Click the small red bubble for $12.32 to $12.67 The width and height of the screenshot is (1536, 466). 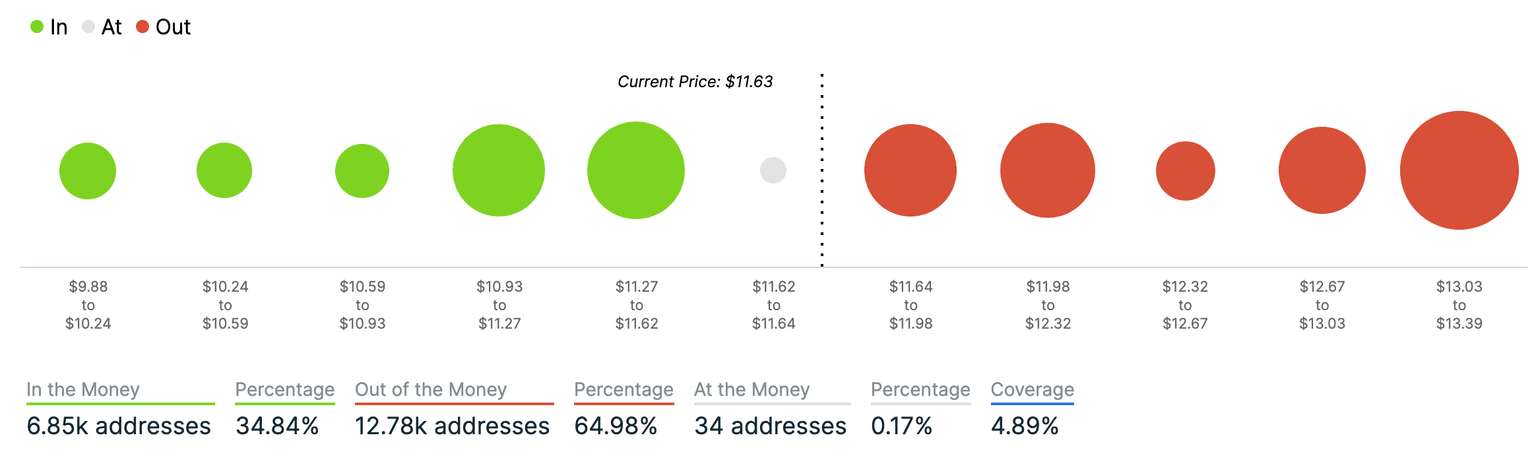tap(1185, 171)
